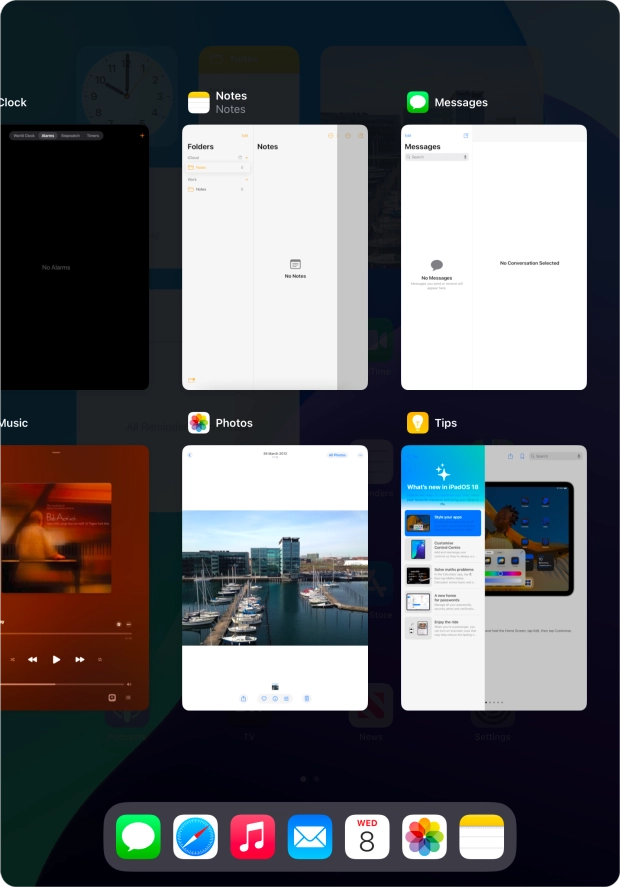
Task: Select the Tips app preview card
Action: click(x=493, y=577)
